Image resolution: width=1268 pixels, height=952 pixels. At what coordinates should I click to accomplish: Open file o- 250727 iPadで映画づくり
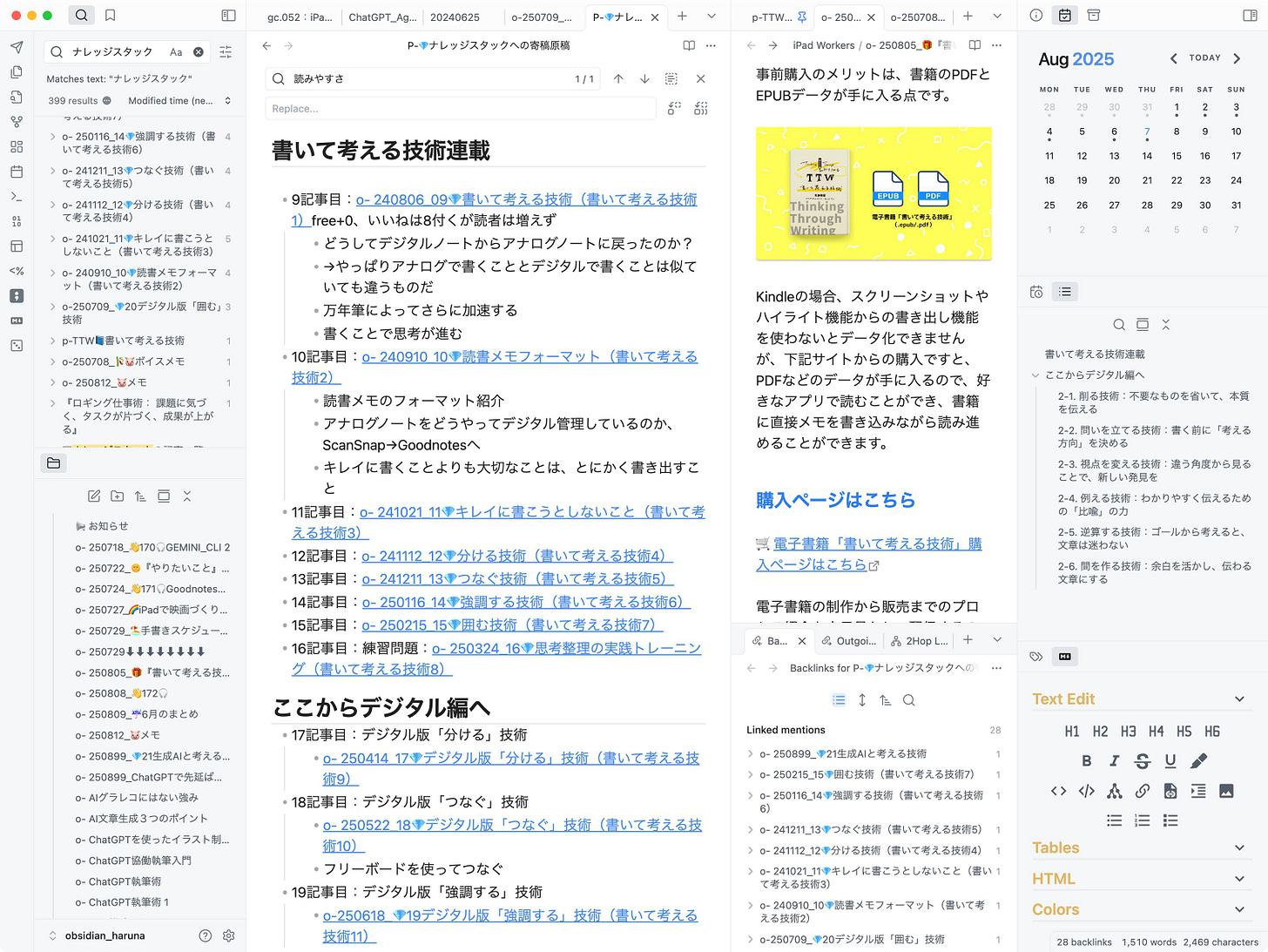[x=152, y=610]
